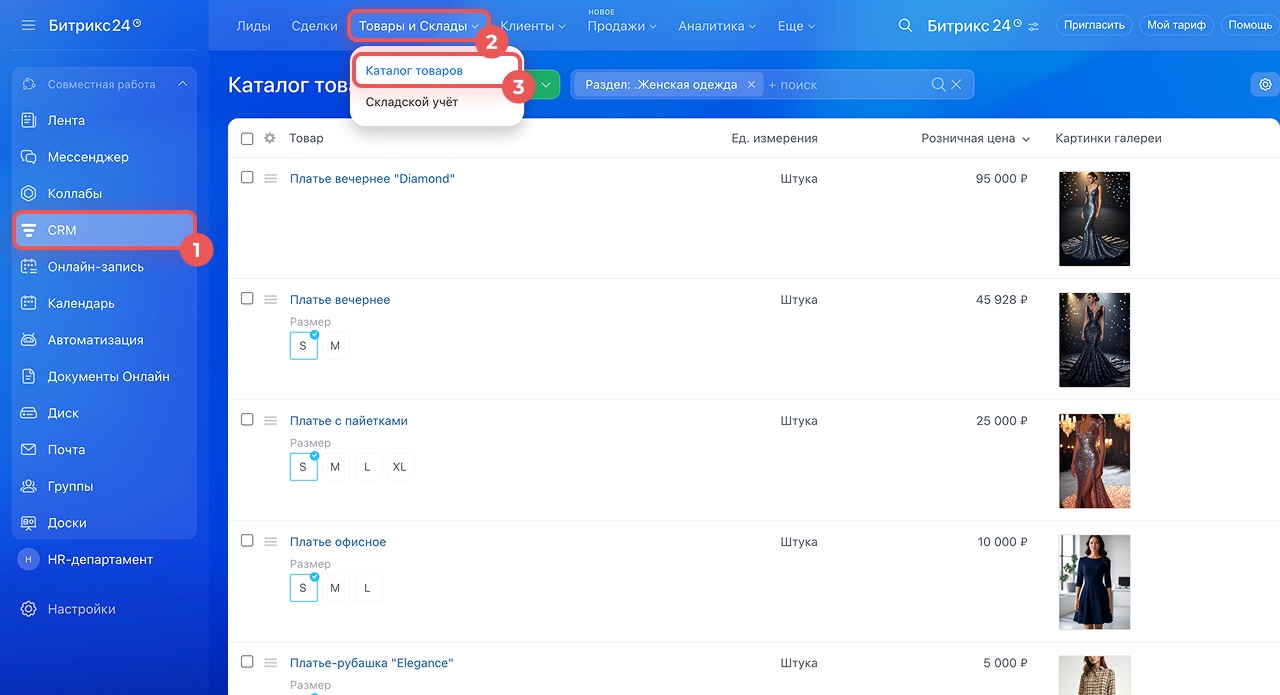Viewport: 1280px width, 695px height.
Task: Open catalog settings gear at top right
Action: [x=1265, y=85]
